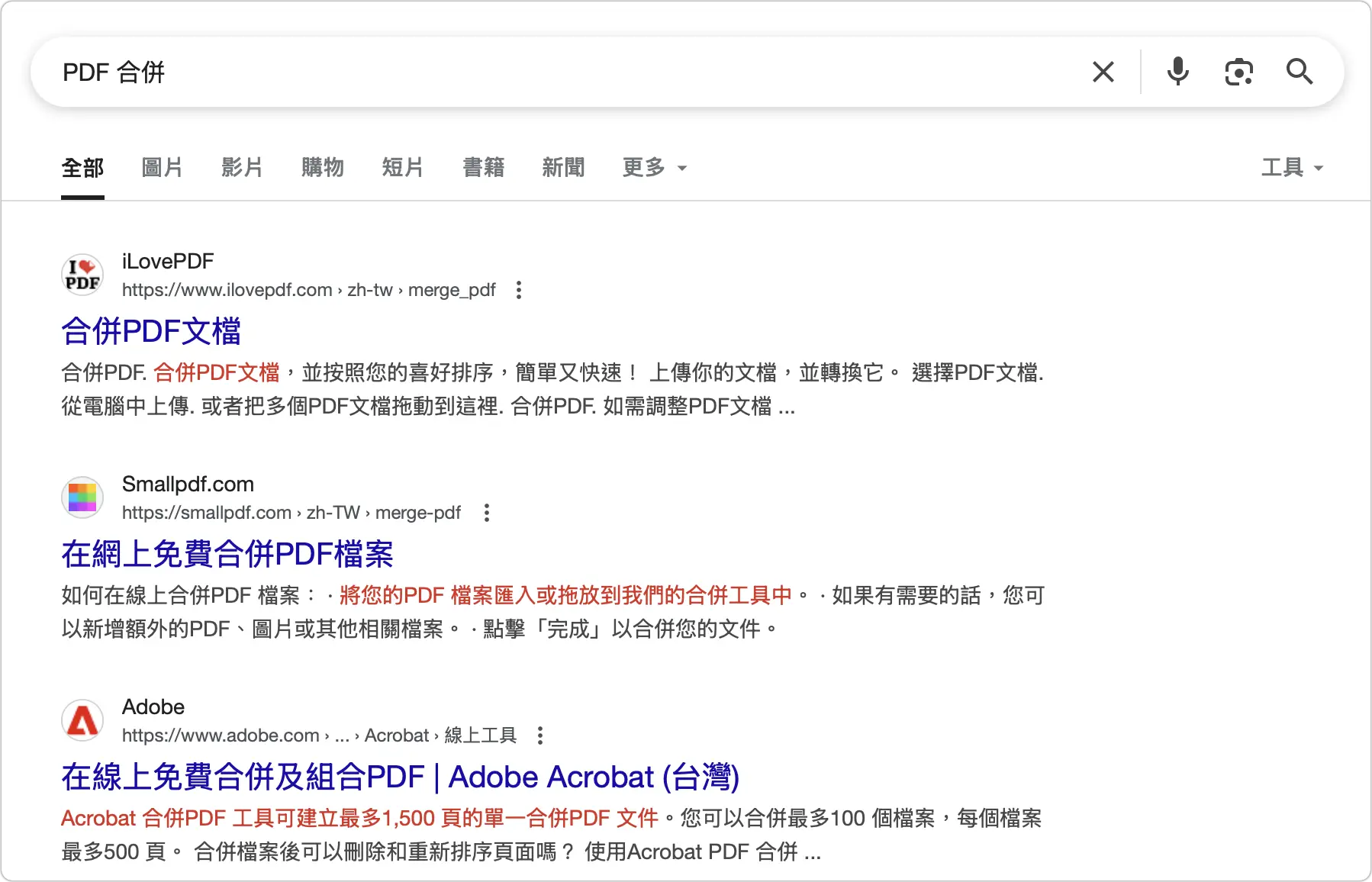
Task: Switch to the 影片 tab
Action: click(243, 168)
